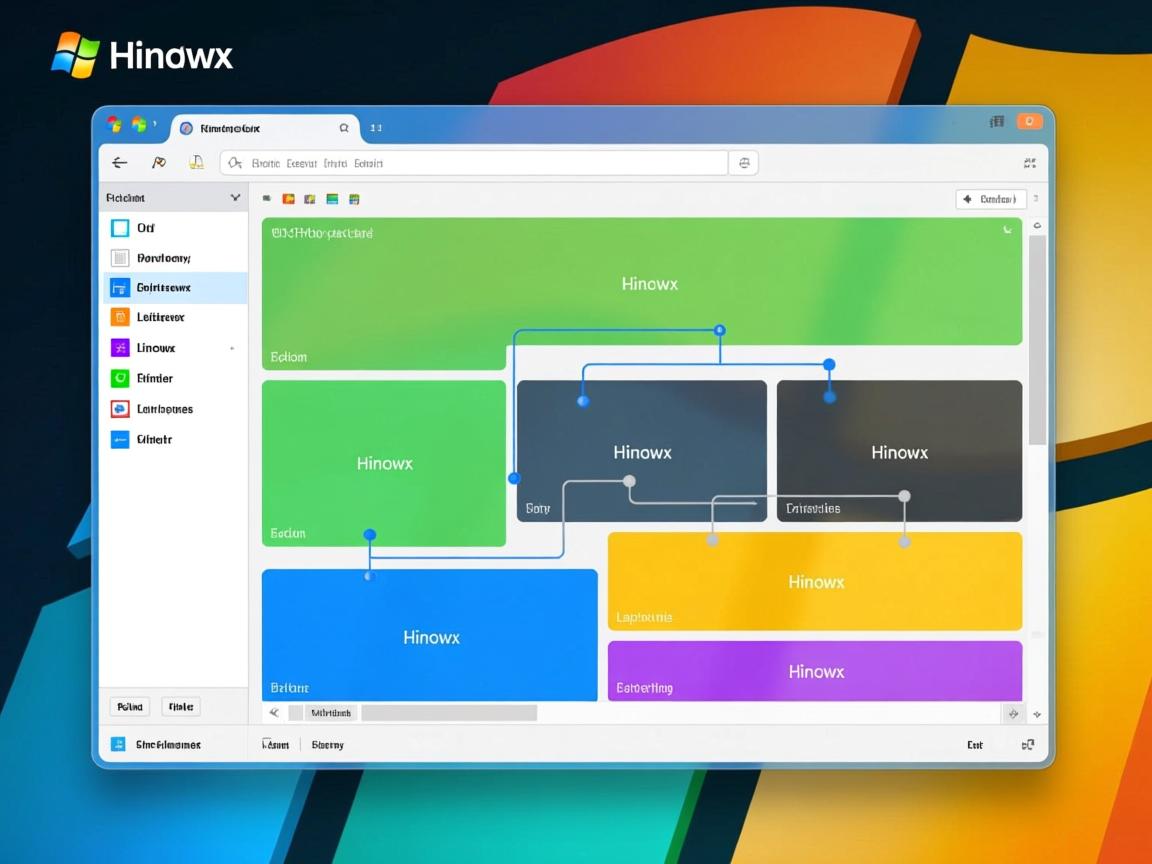Click the search icon in the active tab
The image size is (1152, 864).
[344, 128]
